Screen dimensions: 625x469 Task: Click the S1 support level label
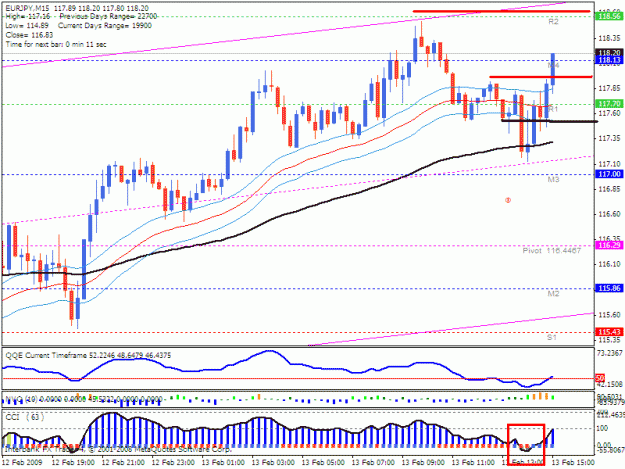pos(552,338)
